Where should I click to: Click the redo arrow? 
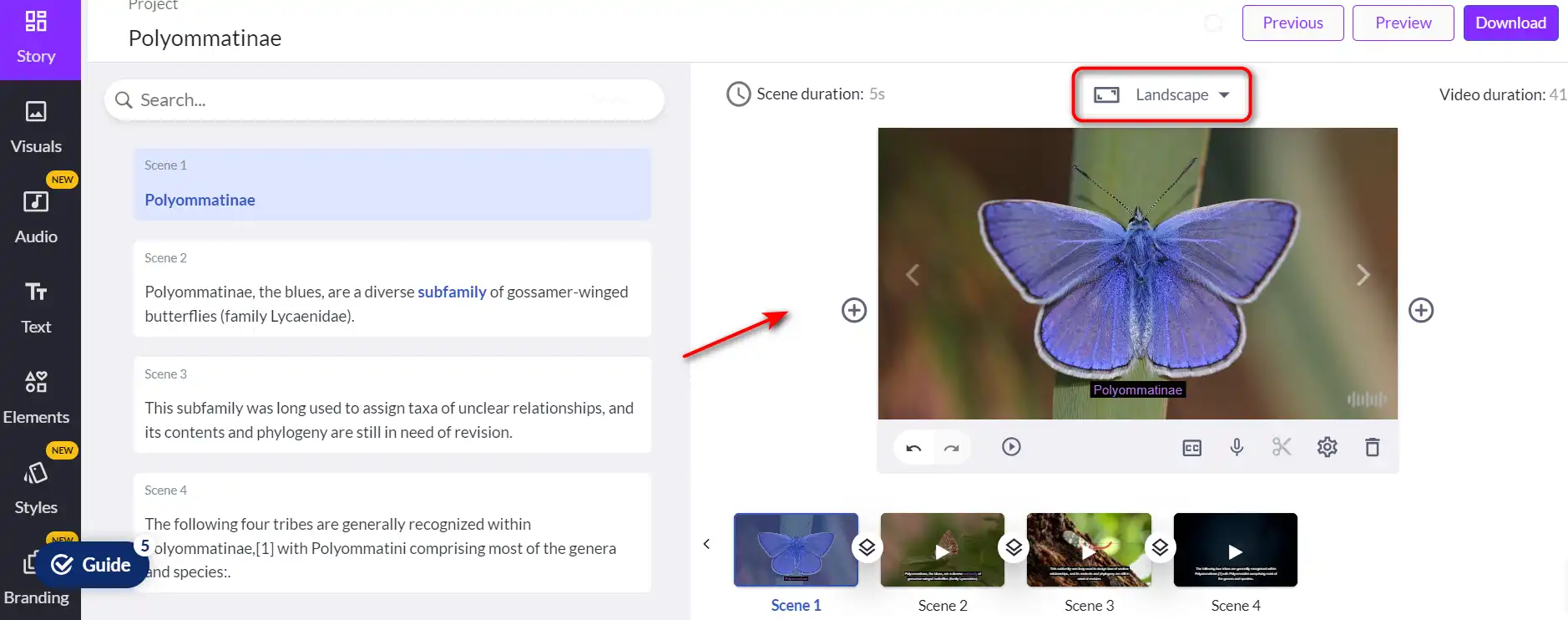[x=952, y=448]
